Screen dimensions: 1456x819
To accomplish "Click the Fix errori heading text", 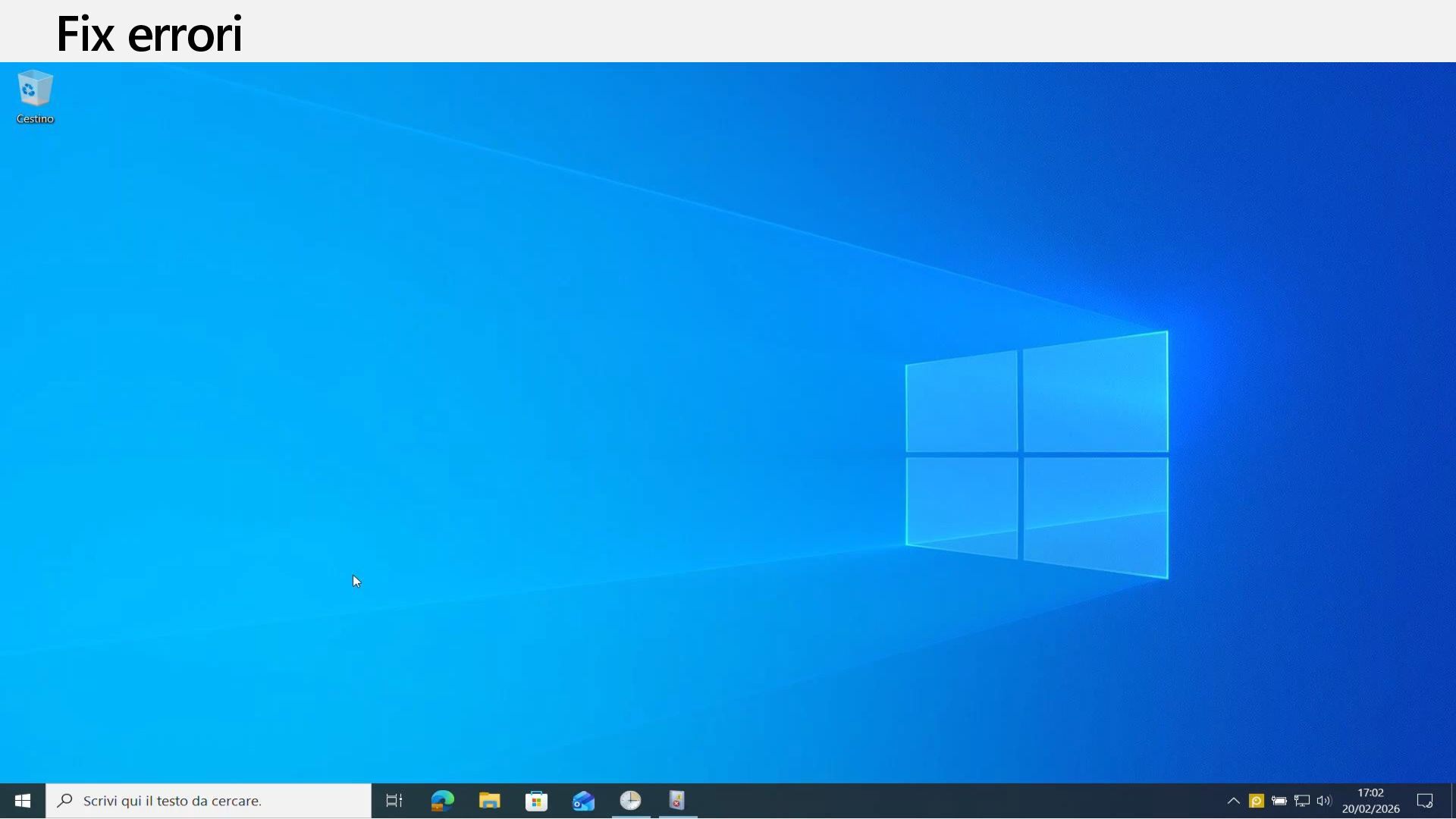I will click(x=149, y=34).
